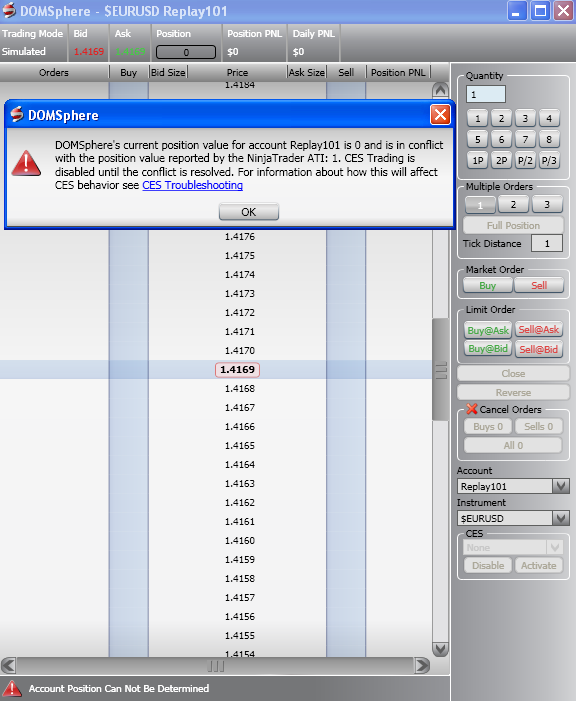Place a market Buy order
The image size is (576, 701).
(487, 285)
